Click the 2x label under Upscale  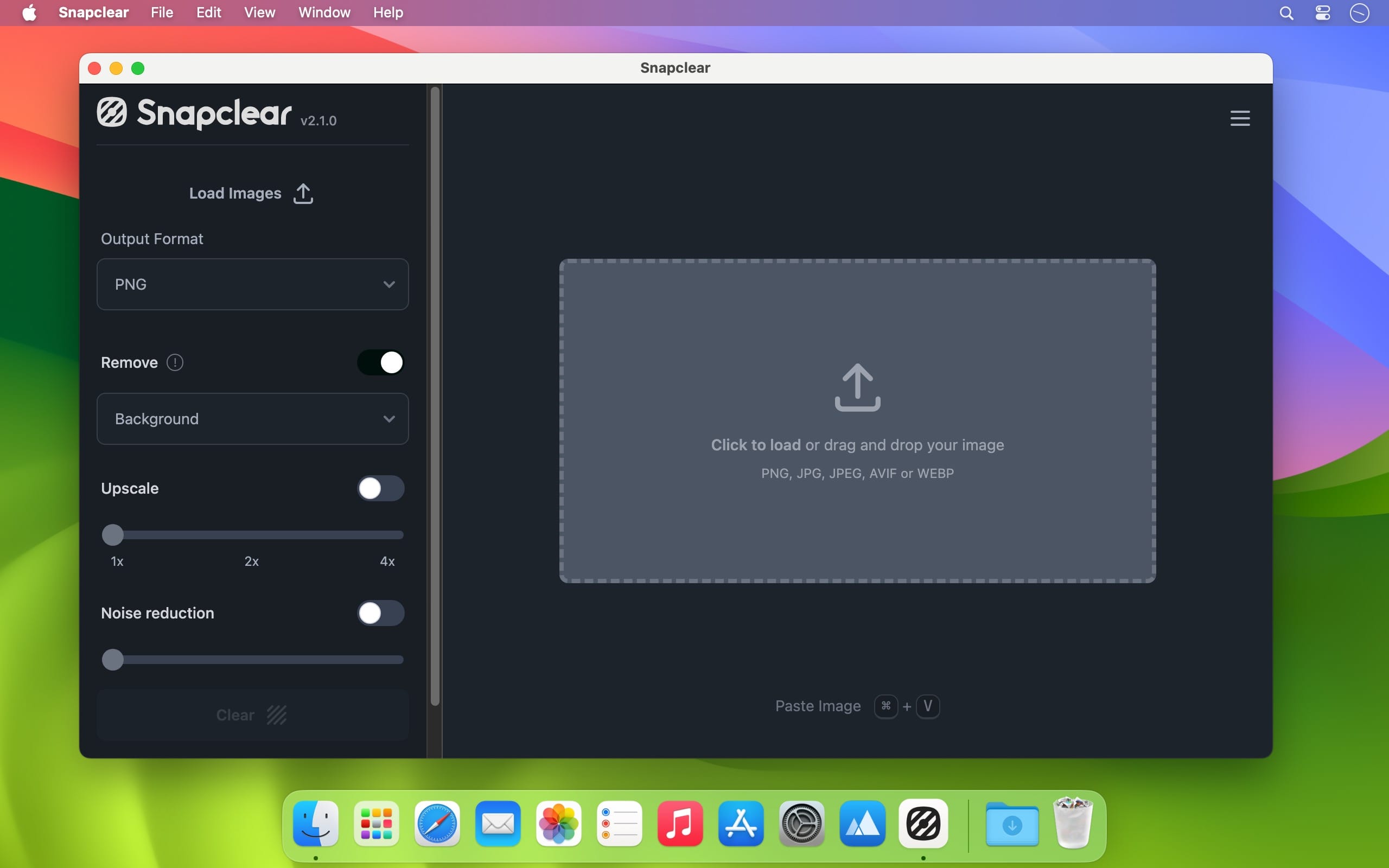(x=251, y=561)
